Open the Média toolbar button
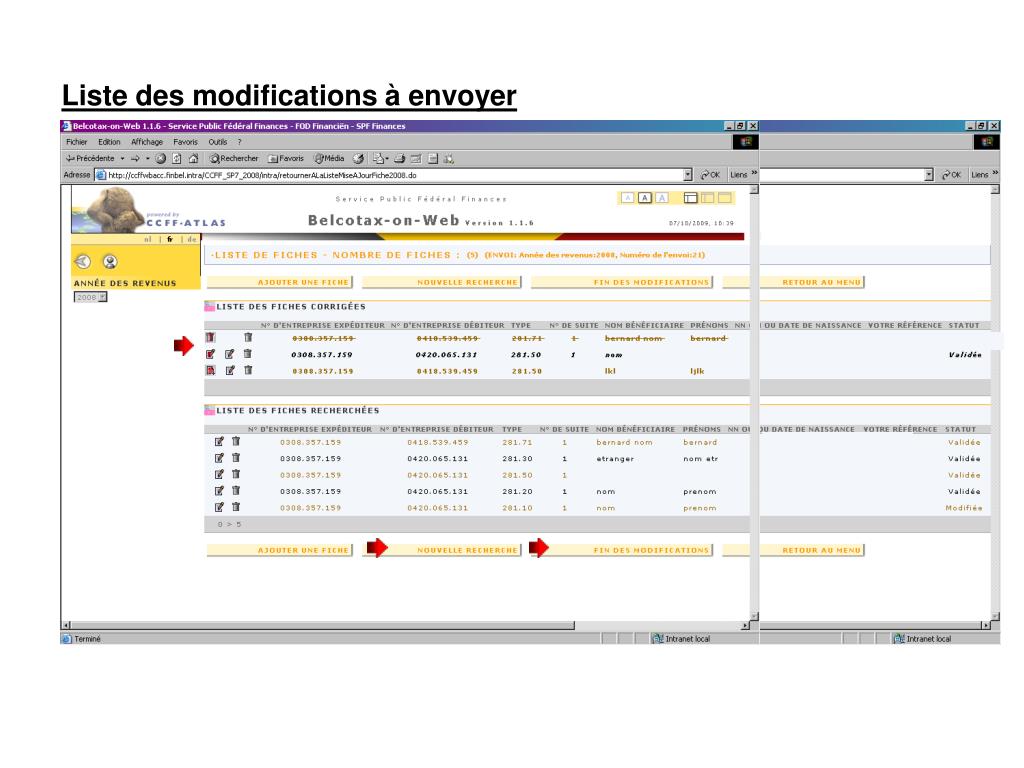Screen dimensions: 1024x768 [329, 158]
